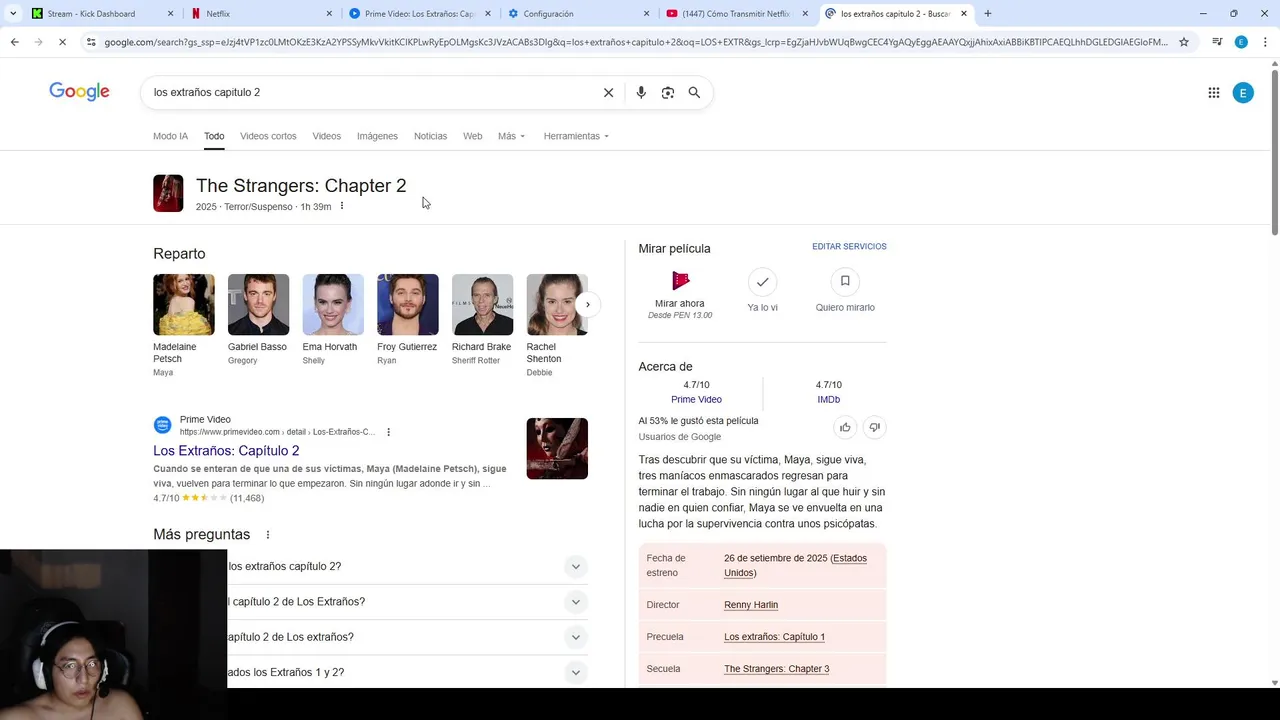Click Prime Video favicon in search result

tap(162, 425)
